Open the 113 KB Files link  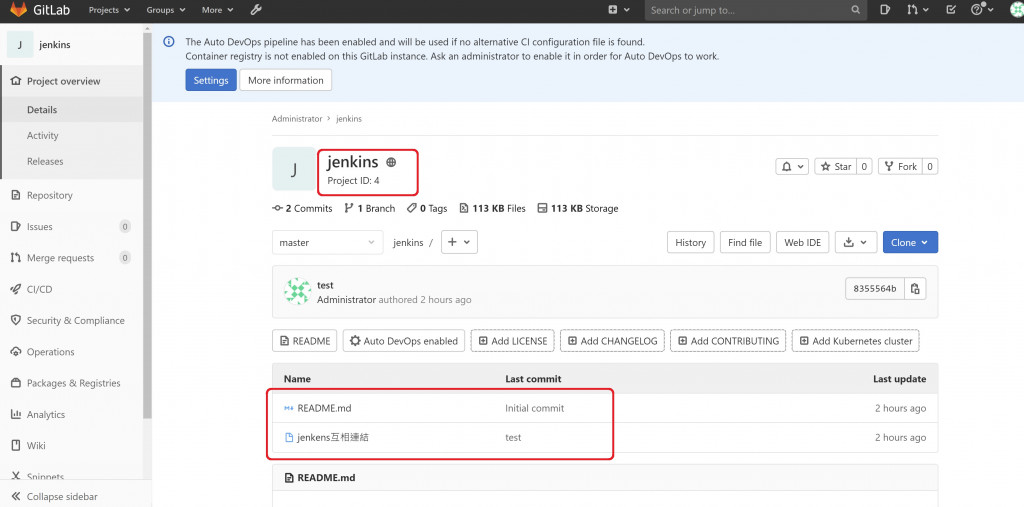(493, 208)
